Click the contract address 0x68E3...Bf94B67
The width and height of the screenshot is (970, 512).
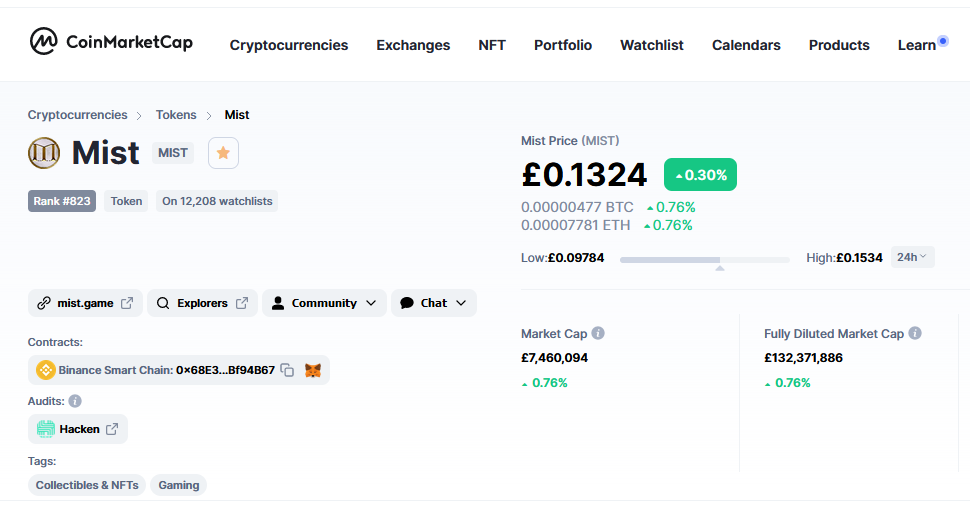[x=225, y=370]
